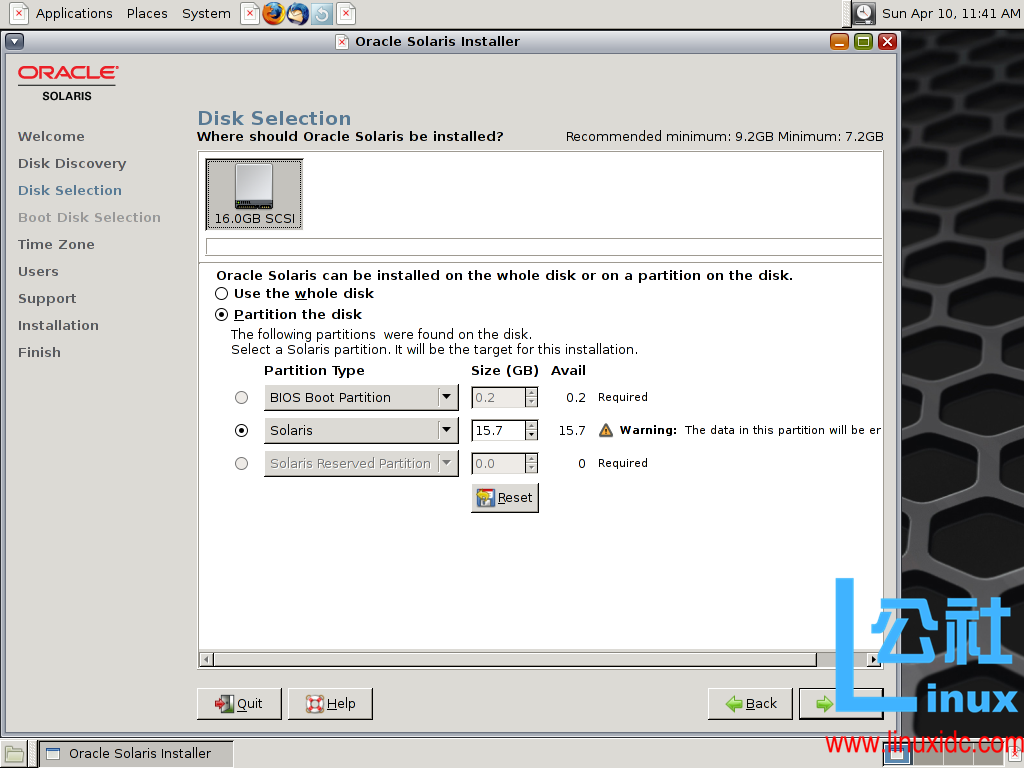Launch Firefox from the top panel
This screenshot has width=1024, height=768.
[x=274, y=13]
